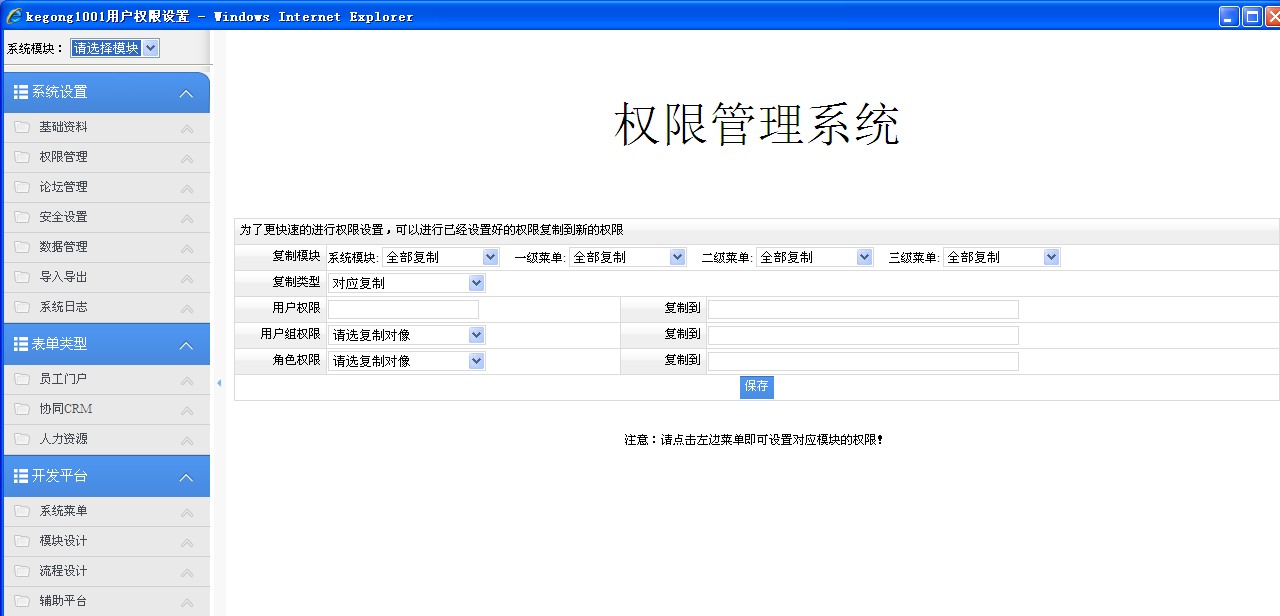
Task: Click the list icon on 系统设置 header
Action: point(20,92)
